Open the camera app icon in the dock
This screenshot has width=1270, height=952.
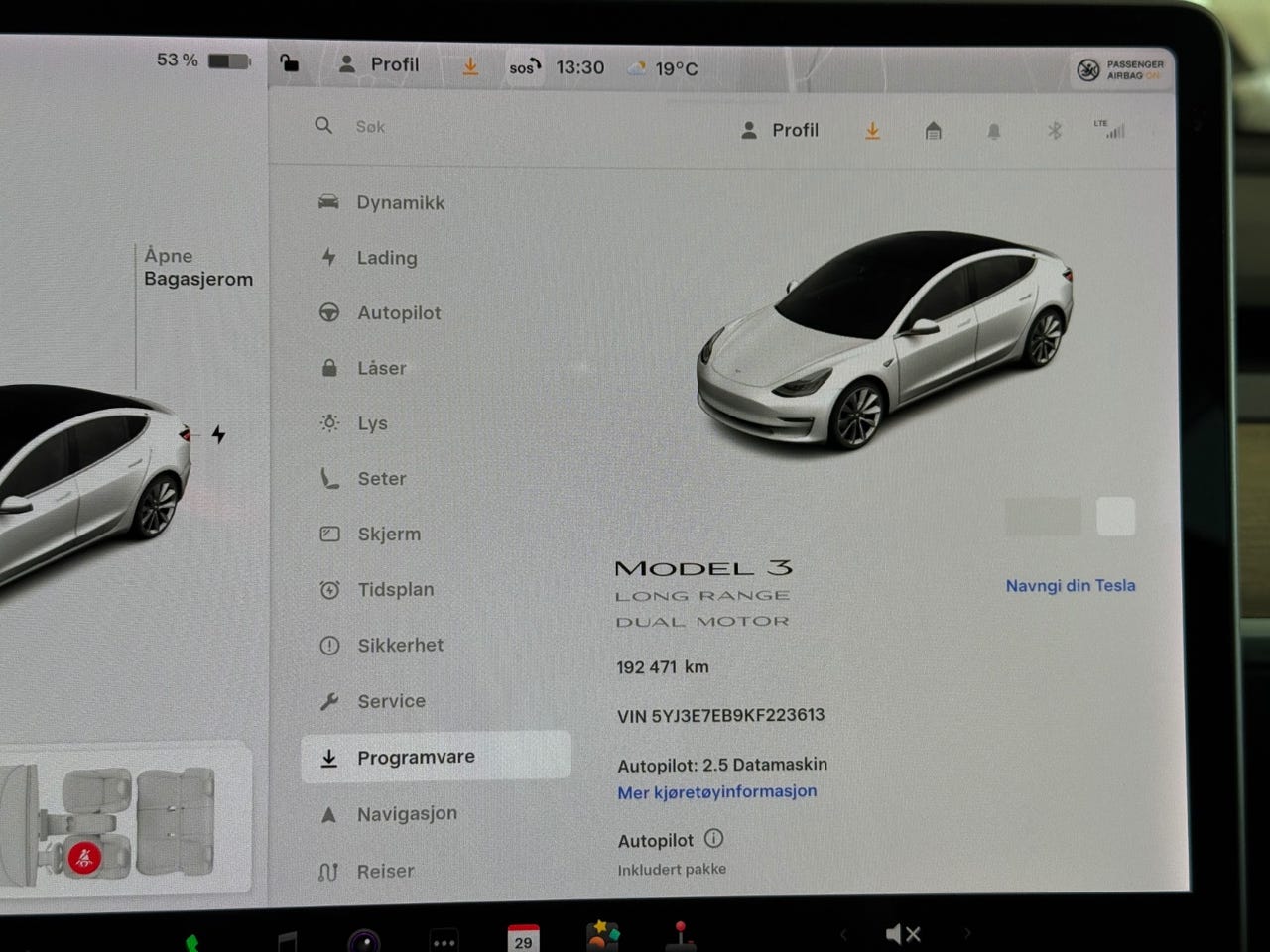pyautogui.click(x=364, y=940)
